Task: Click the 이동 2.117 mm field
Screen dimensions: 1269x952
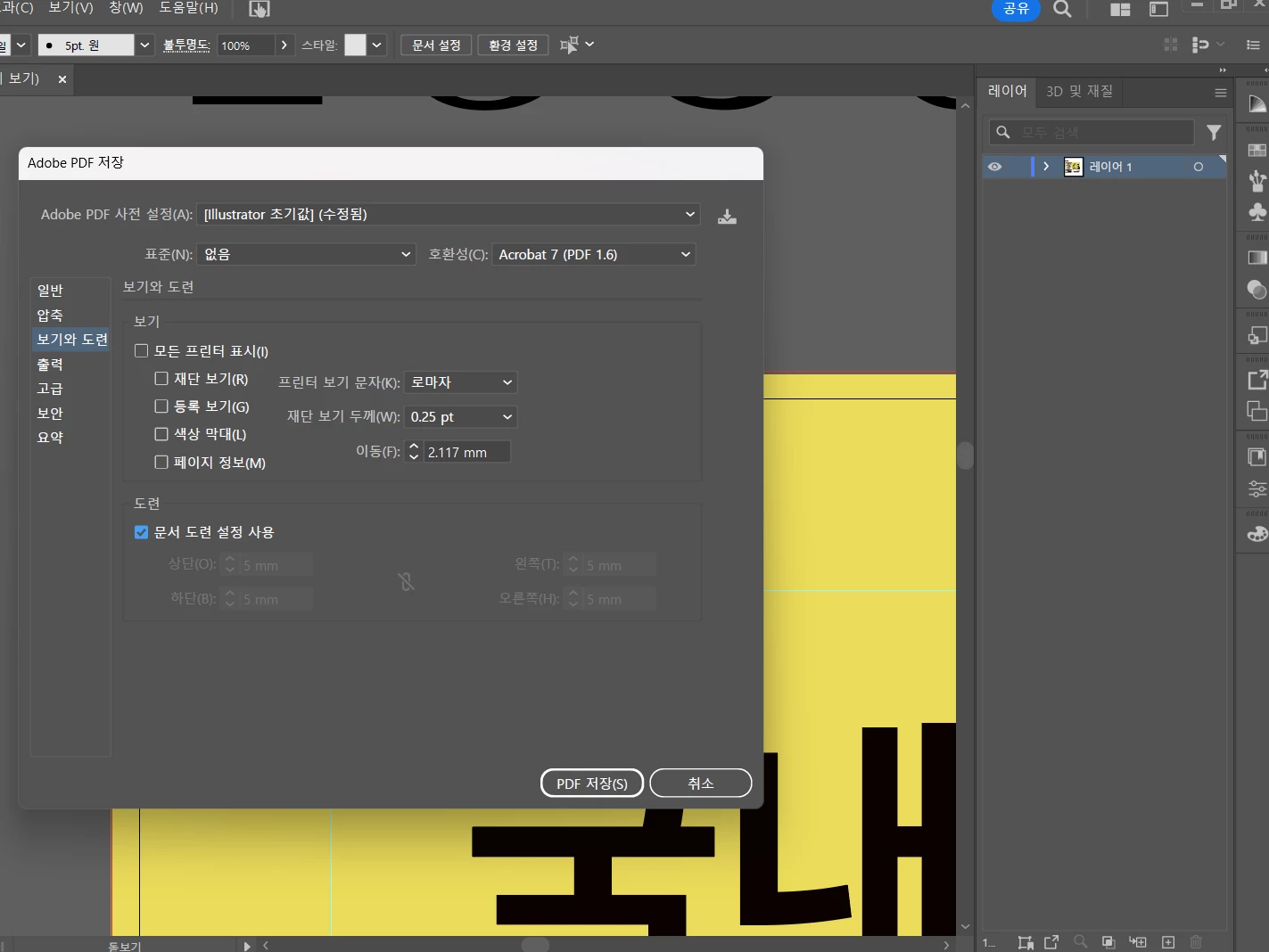Action: pos(466,452)
